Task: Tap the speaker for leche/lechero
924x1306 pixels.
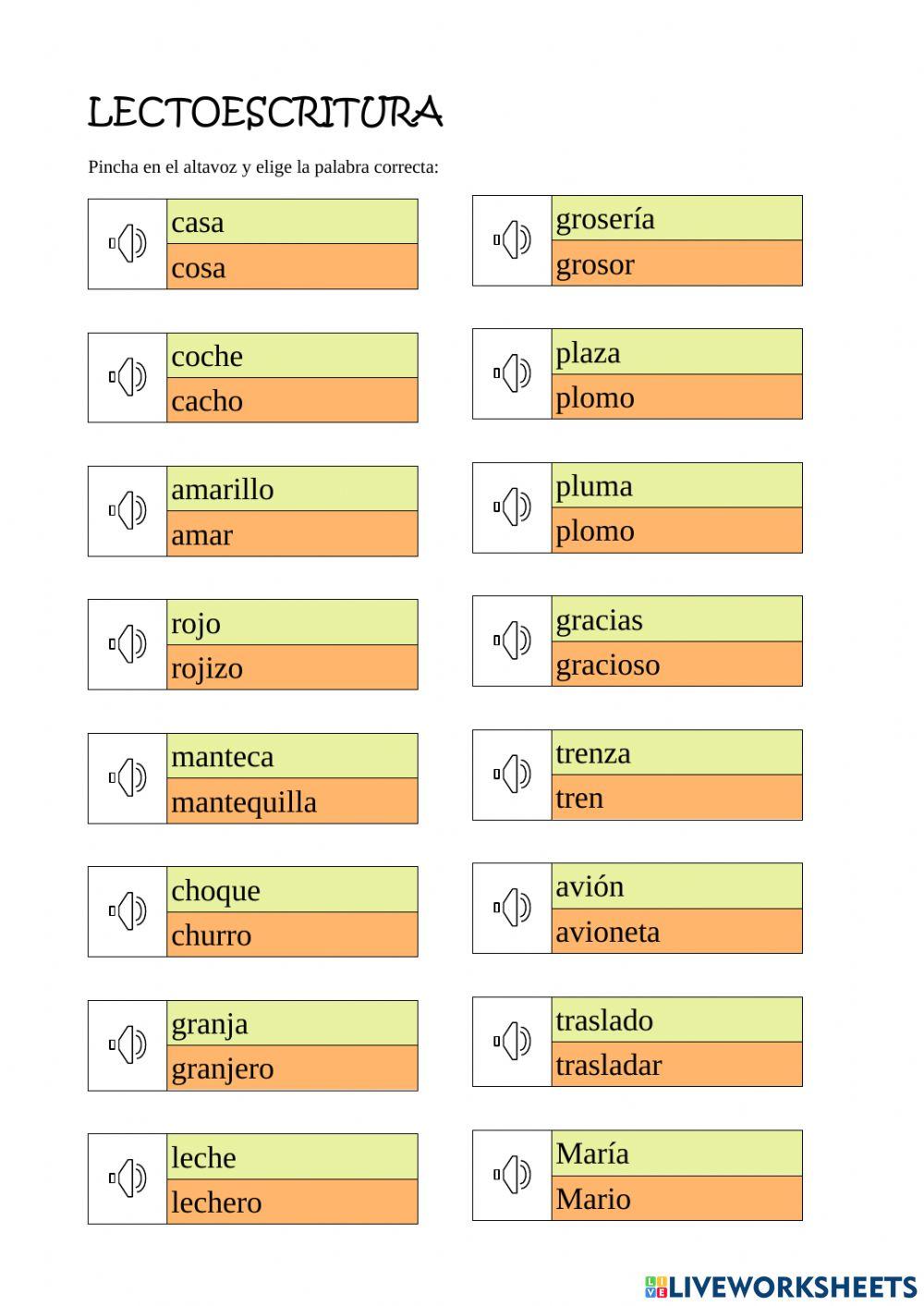Action: (x=128, y=1178)
